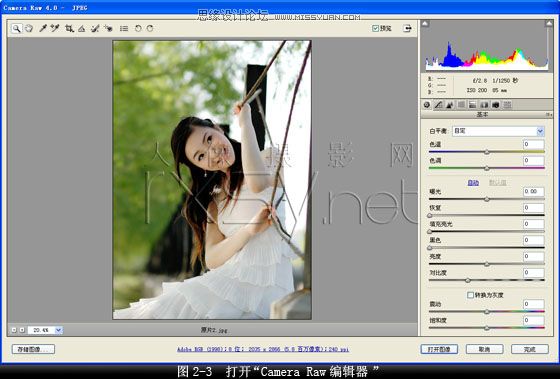Click the Contrast value field
This screenshot has width=560, height=379.
coord(534,273)
